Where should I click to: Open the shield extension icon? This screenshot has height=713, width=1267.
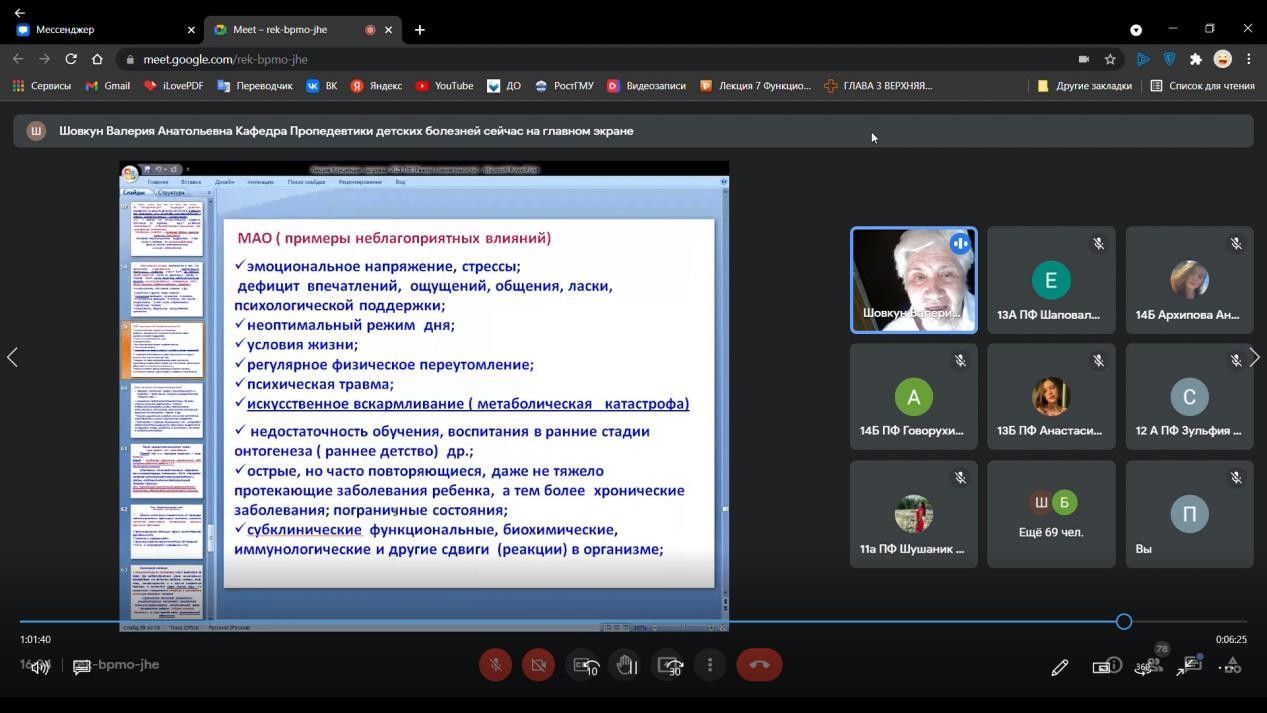tap(1169, 59)
